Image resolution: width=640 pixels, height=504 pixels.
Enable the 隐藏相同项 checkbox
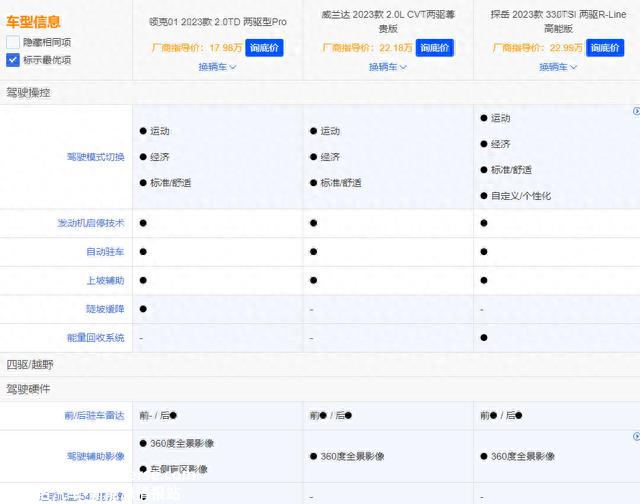13,42
